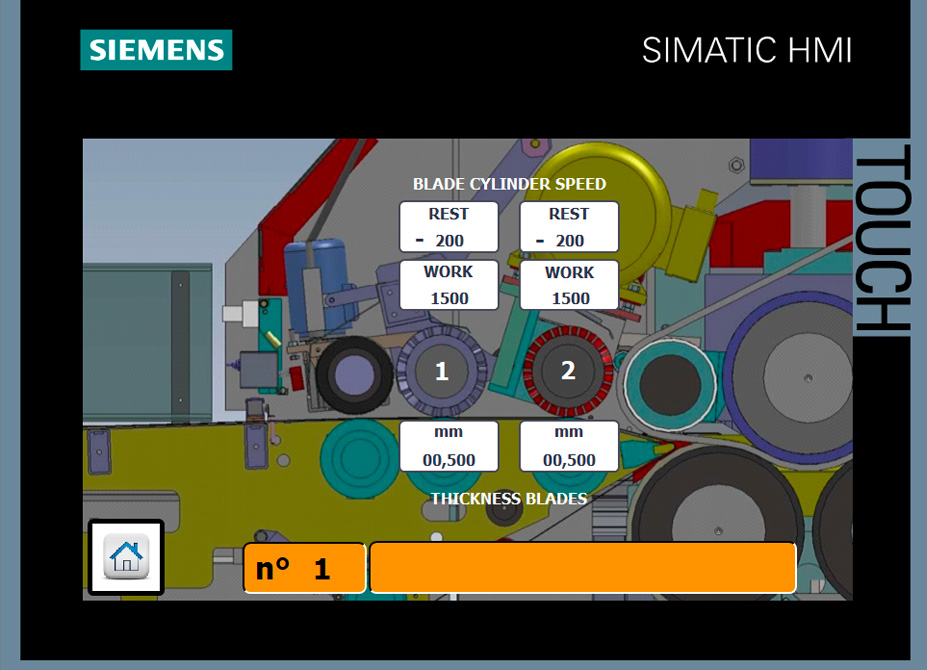Image resolution: width=927 pixels, height=670 pixels.
Task: Edit the REST speed for cylinder 2
Action: (568, 227)
